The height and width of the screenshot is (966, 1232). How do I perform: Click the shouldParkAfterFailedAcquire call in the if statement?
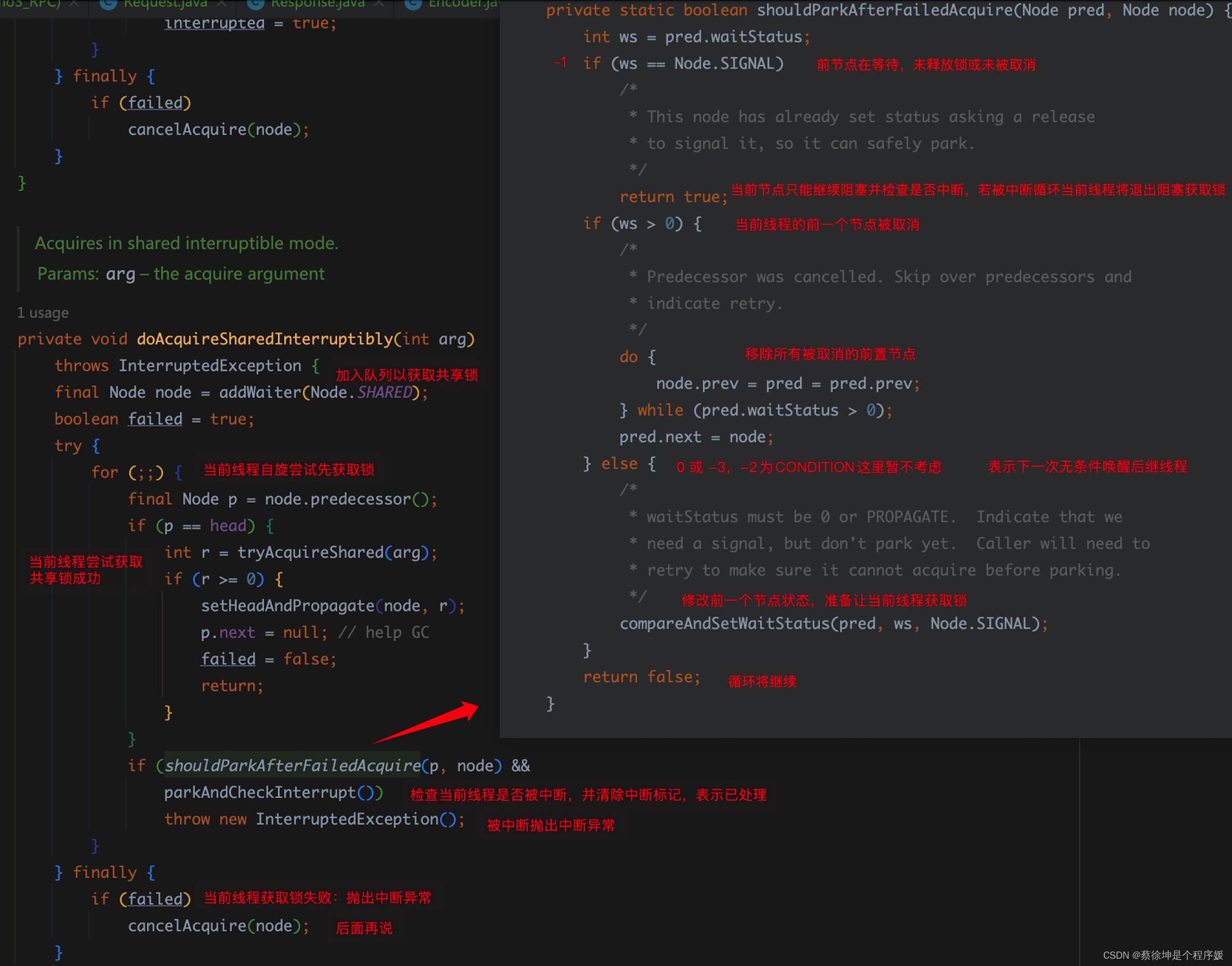[293, 766]
